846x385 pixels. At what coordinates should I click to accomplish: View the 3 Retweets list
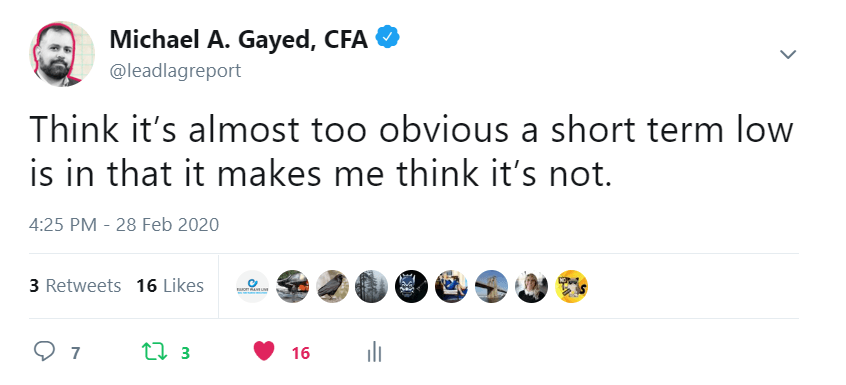point(75,285)
